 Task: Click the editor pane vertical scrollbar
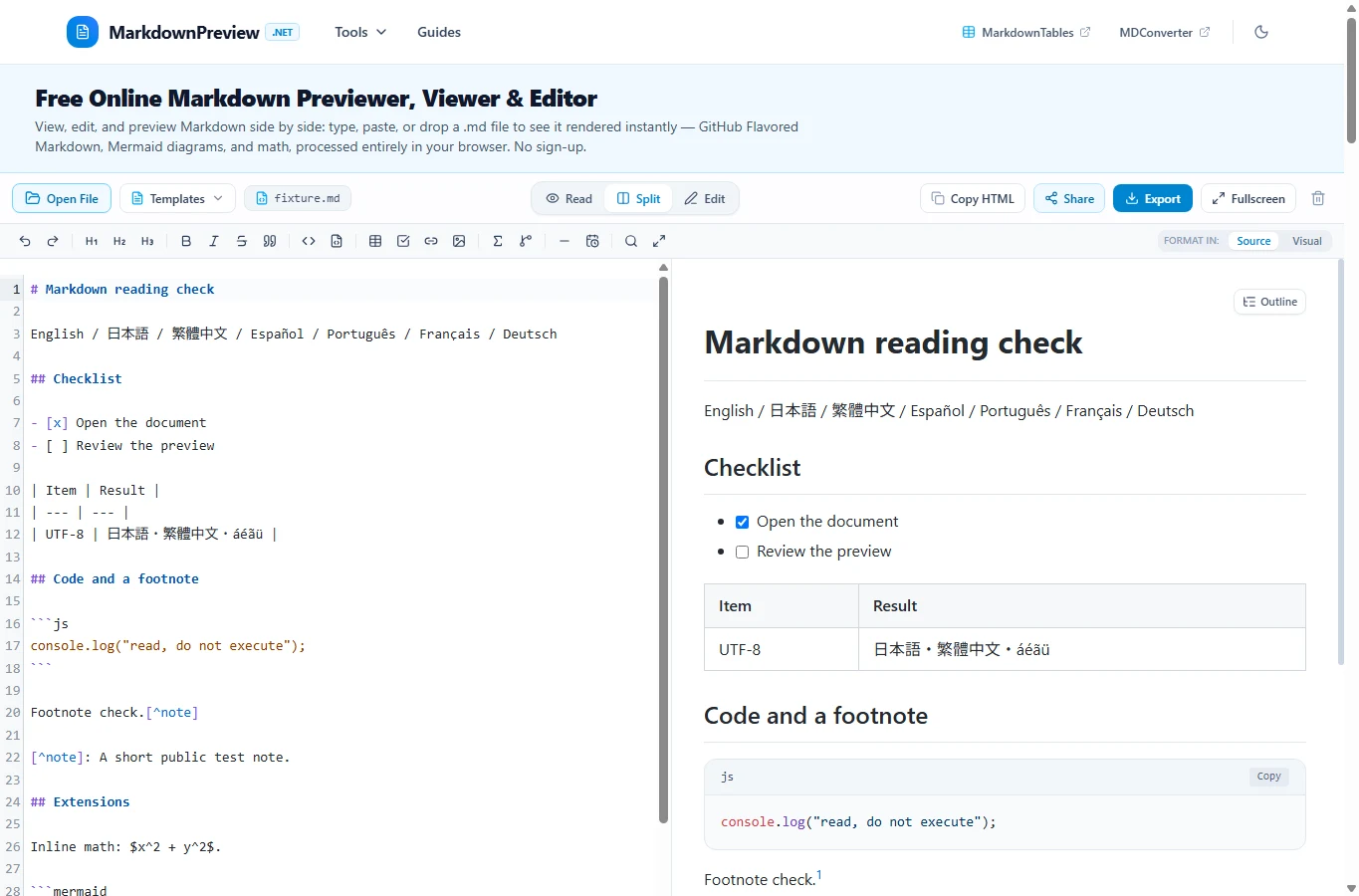[x=663, y=550]
